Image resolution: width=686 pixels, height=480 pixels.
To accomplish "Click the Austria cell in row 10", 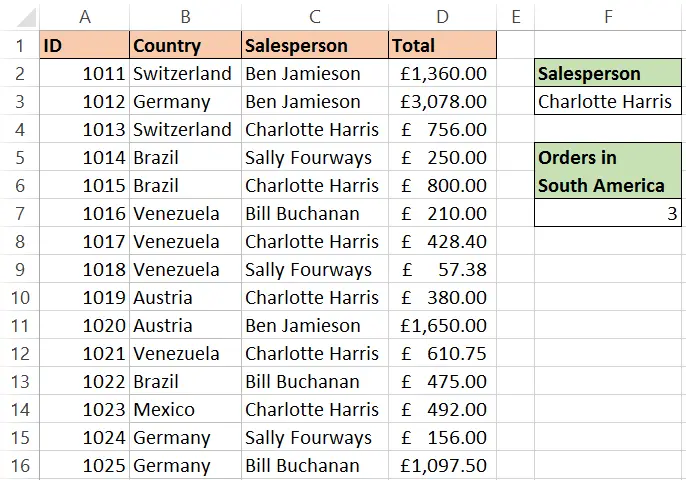I will point(186,298).
